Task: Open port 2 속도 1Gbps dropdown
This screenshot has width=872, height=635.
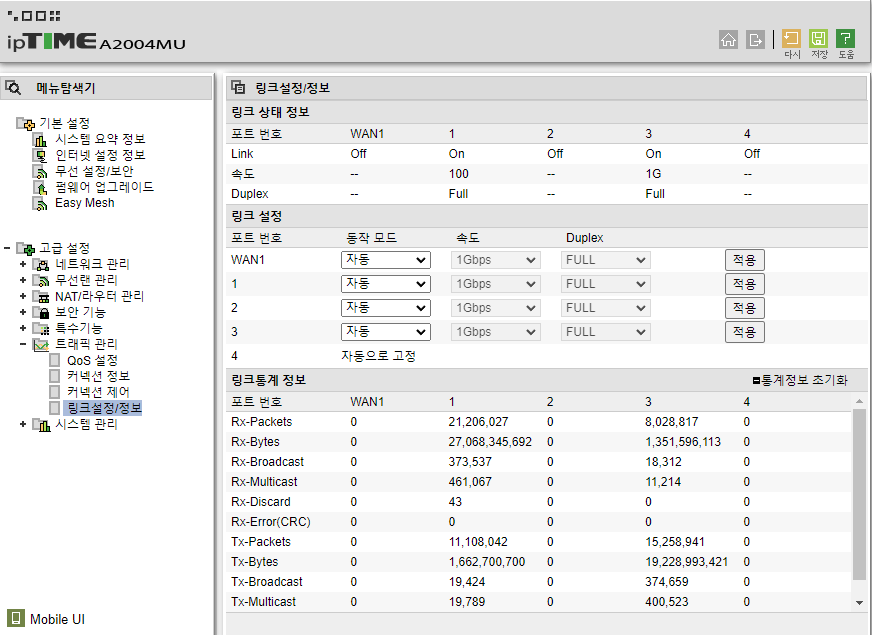Action: (495, 307)
